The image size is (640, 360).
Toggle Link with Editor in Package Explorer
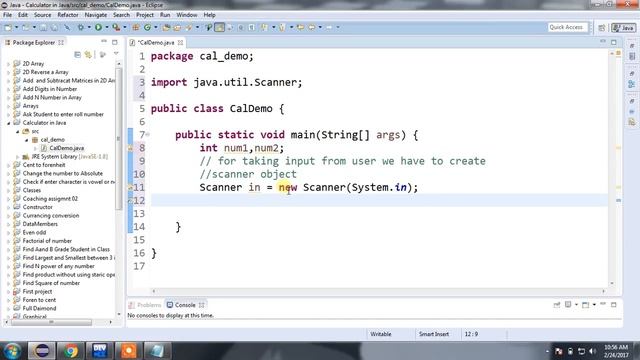pyautogui.click(x=88, y=54)
